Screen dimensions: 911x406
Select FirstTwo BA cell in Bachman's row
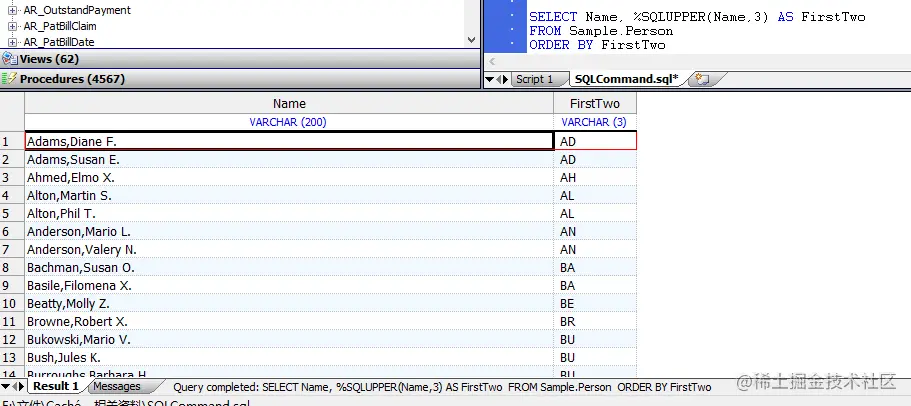pos(596,268)
